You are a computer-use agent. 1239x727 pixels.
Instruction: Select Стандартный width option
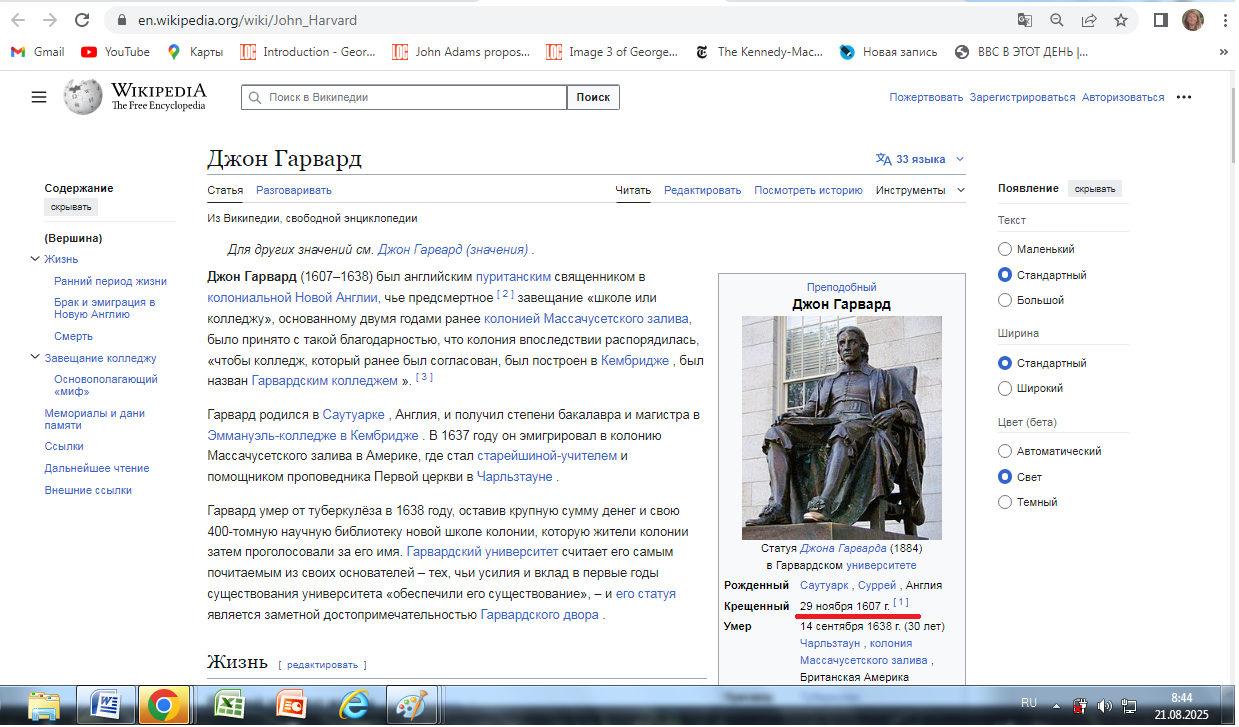tap(1005, 363)
